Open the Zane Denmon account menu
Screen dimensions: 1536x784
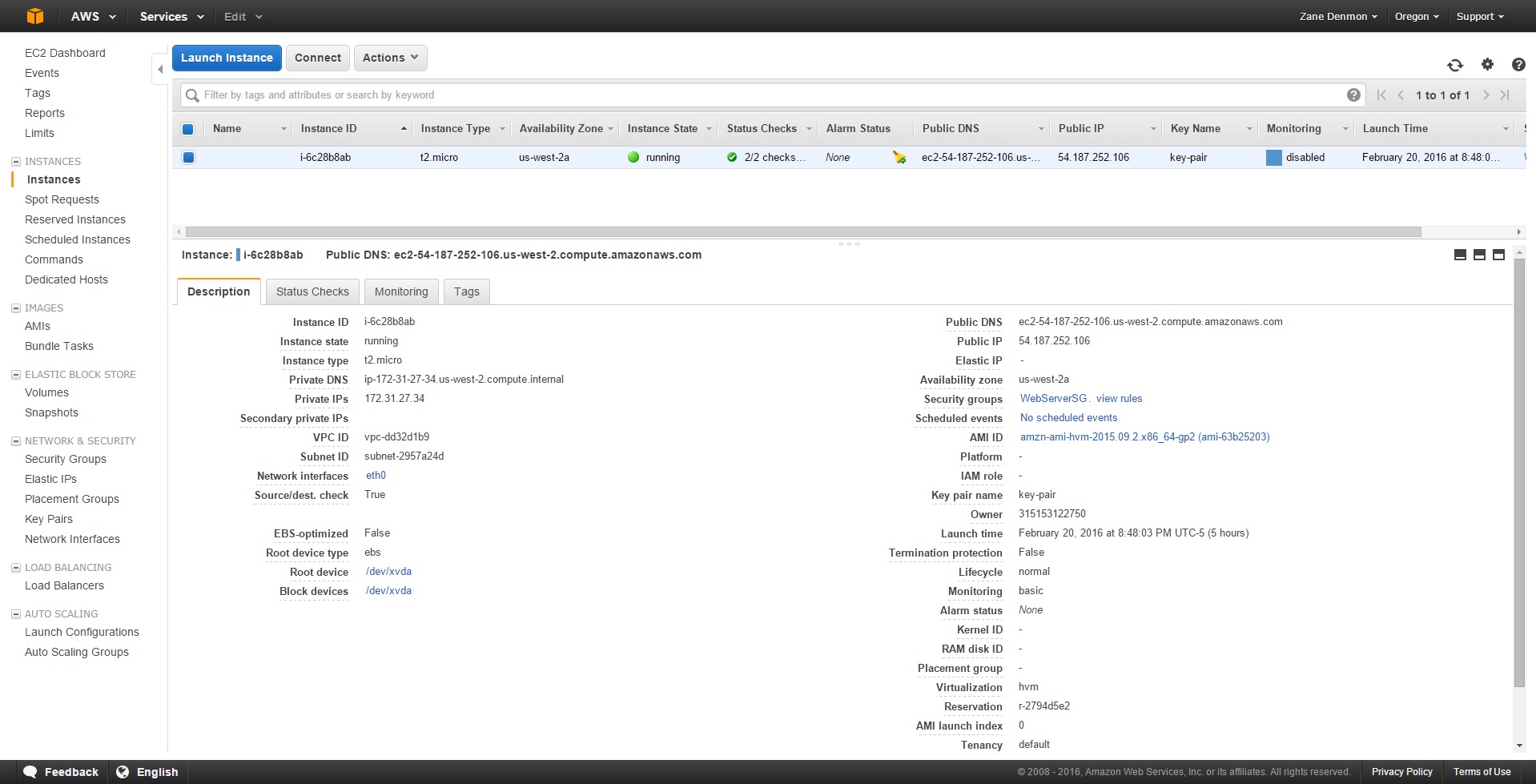point(1338,16)
